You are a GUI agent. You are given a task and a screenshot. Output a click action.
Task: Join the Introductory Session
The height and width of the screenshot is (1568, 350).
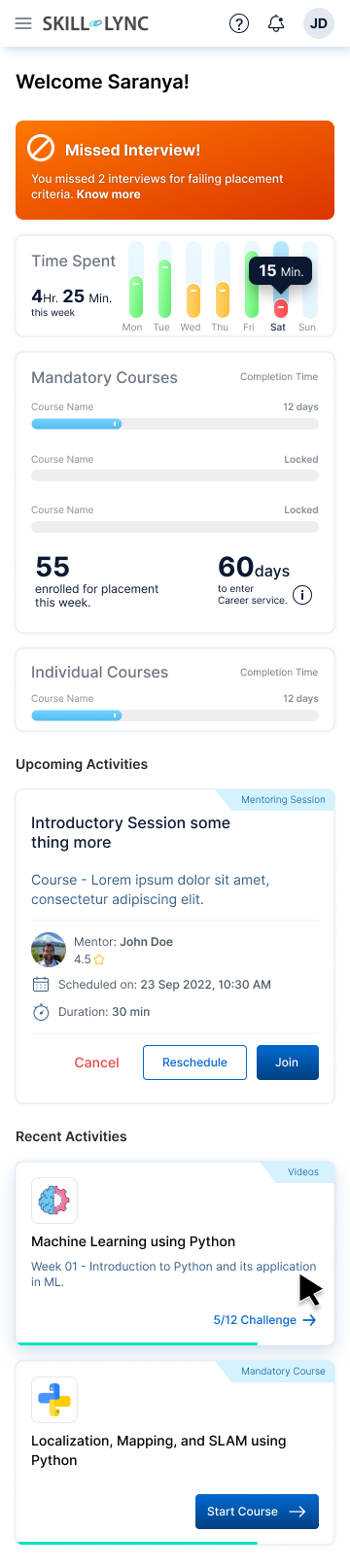click(x=287, y=1063)
